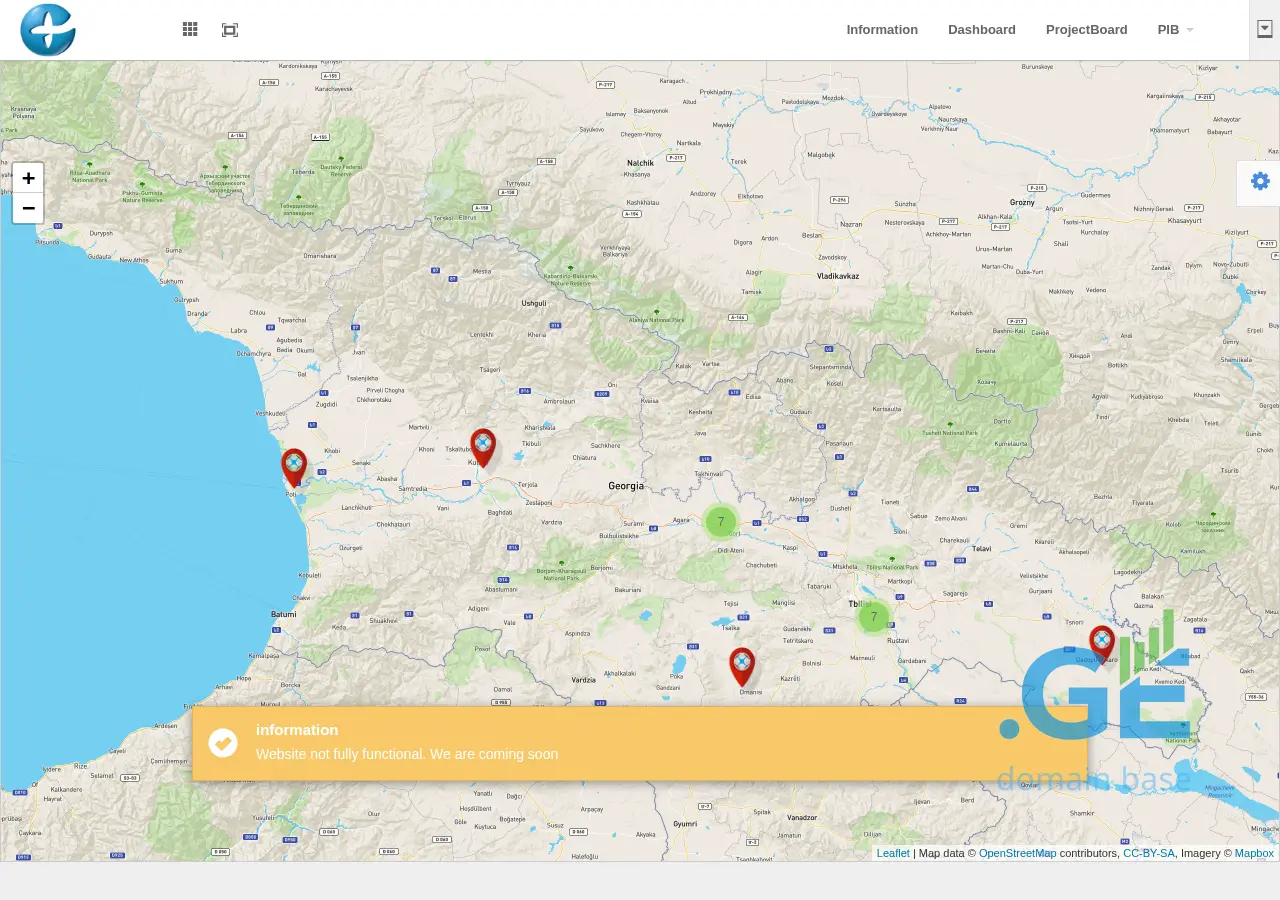Expand green cluster of 7 near Agara
Image resolution: width=1280 pixels, height=900 pixels.
(720, 522)
